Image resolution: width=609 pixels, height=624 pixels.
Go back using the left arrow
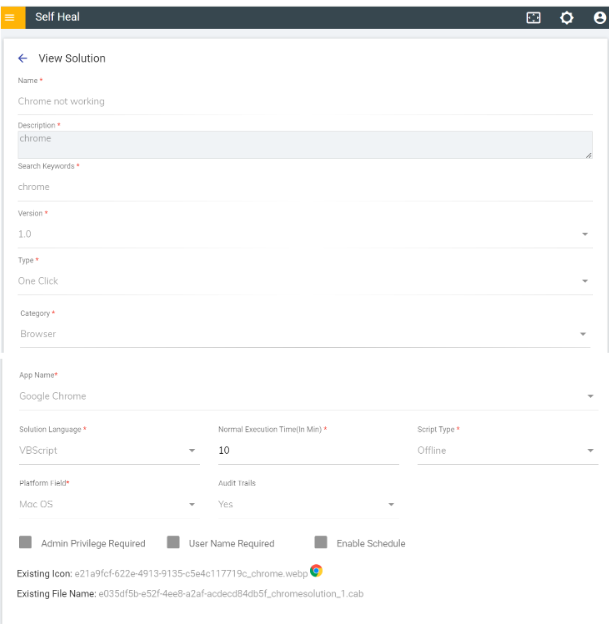[23, 59]
